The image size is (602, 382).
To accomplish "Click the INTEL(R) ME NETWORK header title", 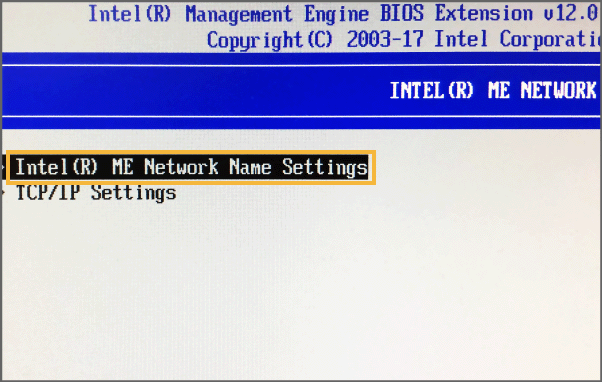I will pyautogui.click(x=494, y=91).
